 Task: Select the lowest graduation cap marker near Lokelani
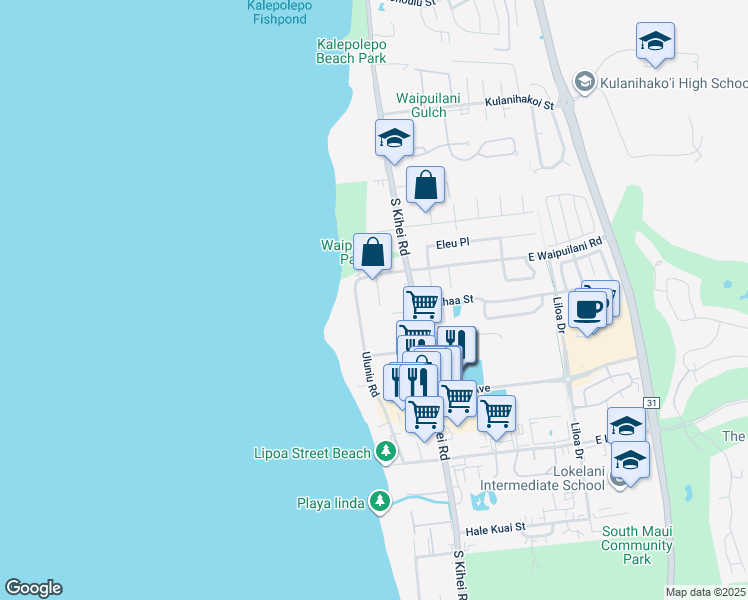pos(630,460)
